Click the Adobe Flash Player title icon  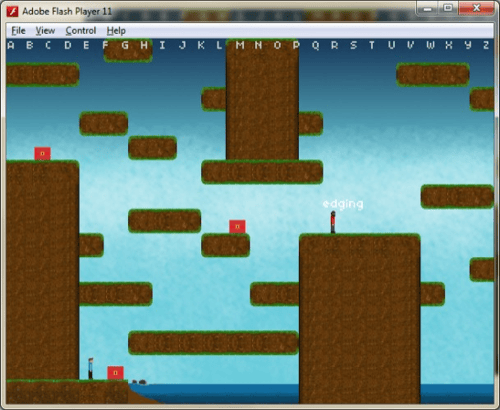(x=13, y=12)
